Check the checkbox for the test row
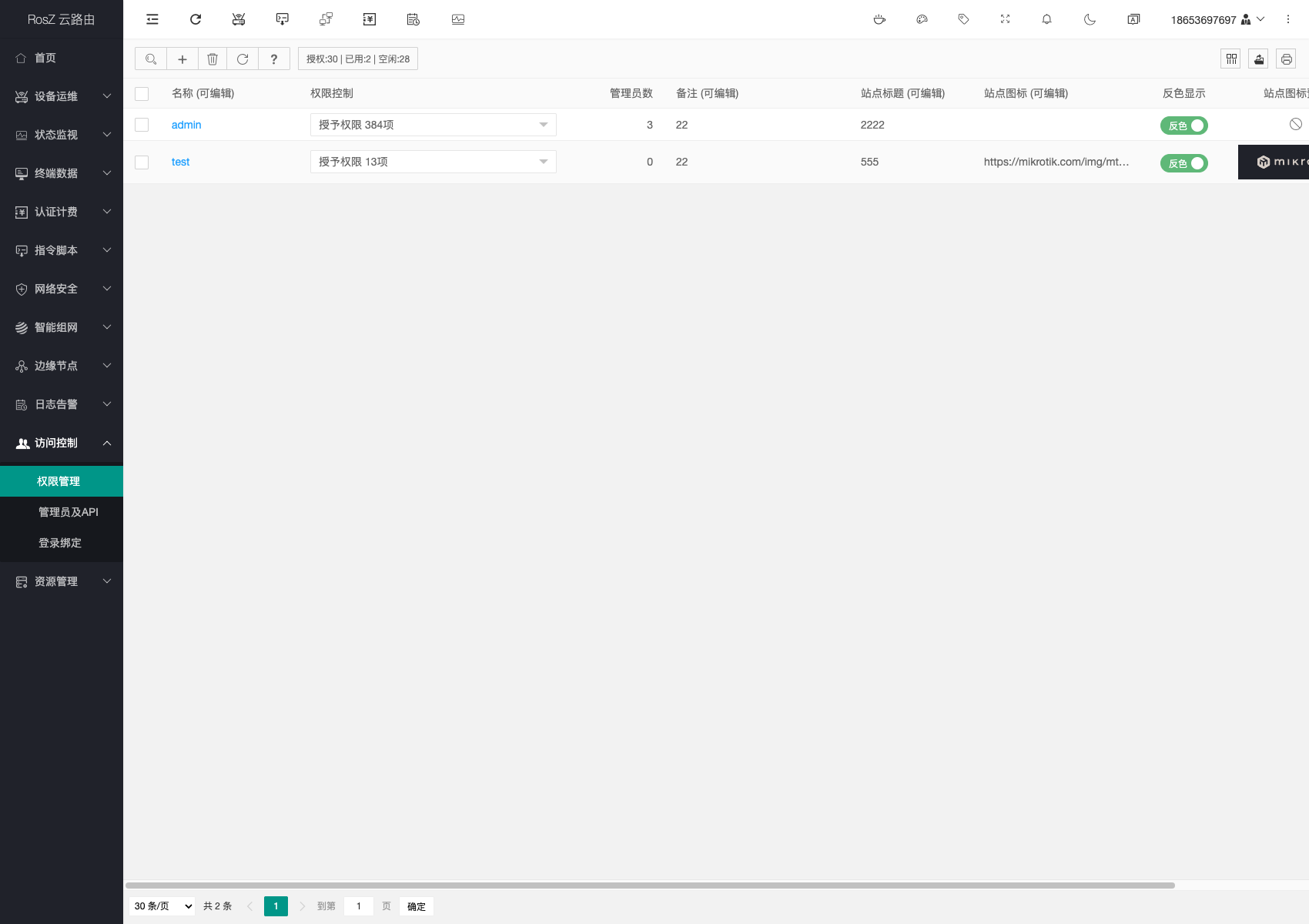Screen dimensions: 1309x924 click(142, 162)
